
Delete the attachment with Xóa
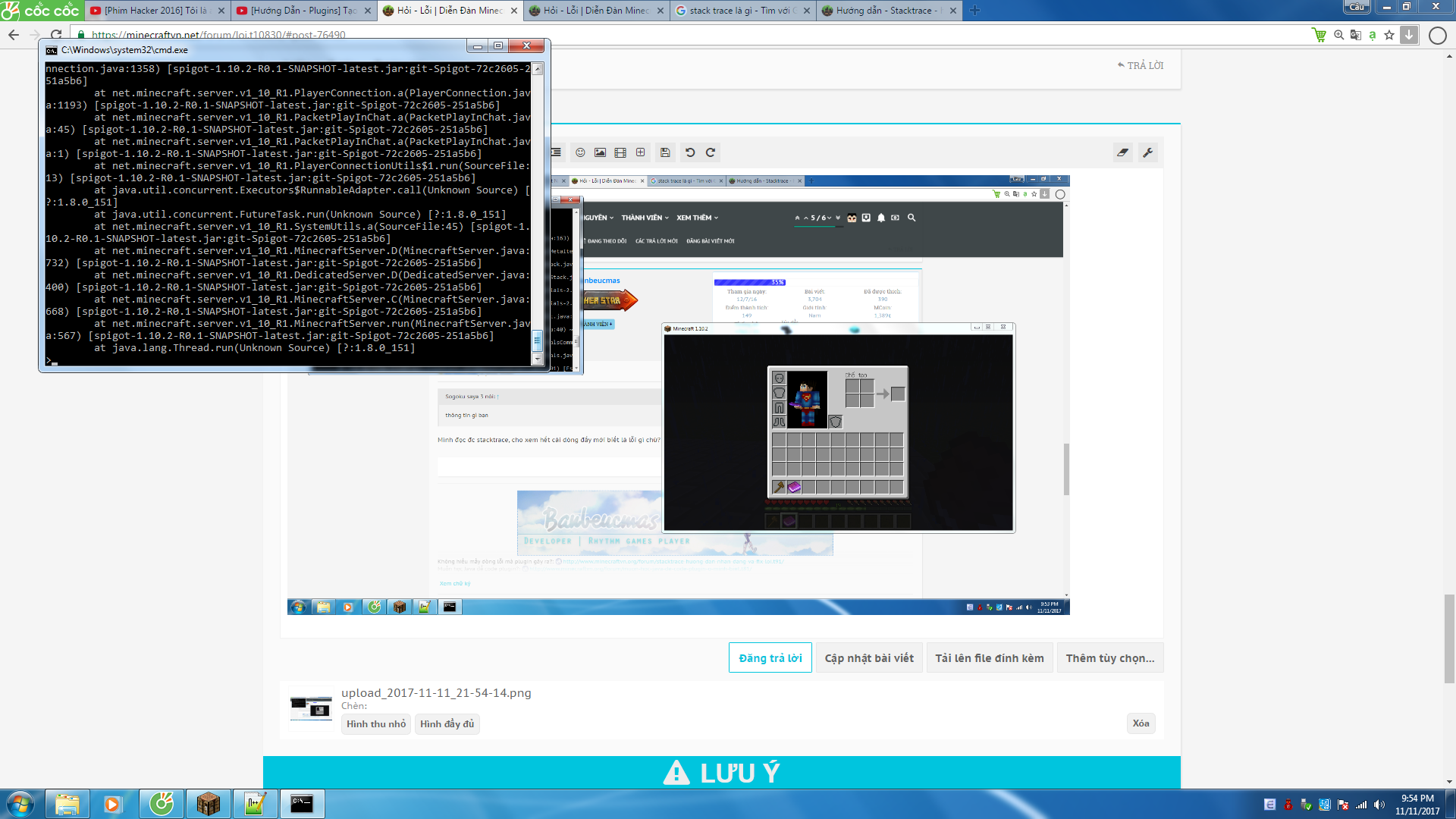click(1141, 723)
